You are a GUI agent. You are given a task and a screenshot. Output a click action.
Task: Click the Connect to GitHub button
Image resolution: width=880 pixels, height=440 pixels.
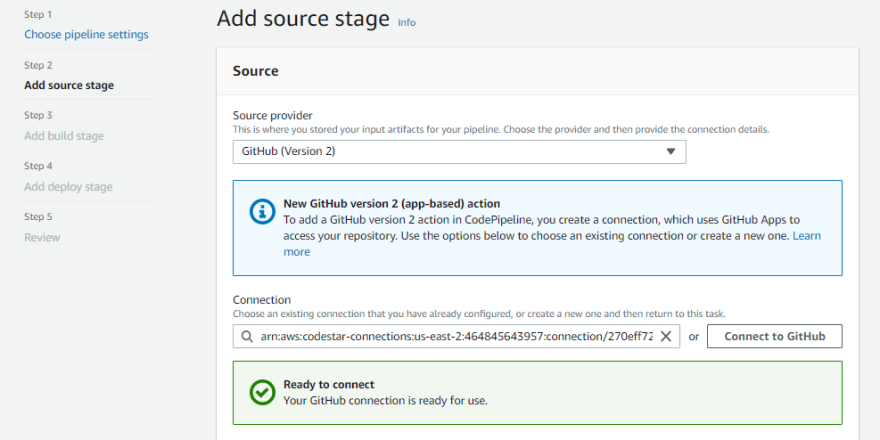[x=774, y=336]
